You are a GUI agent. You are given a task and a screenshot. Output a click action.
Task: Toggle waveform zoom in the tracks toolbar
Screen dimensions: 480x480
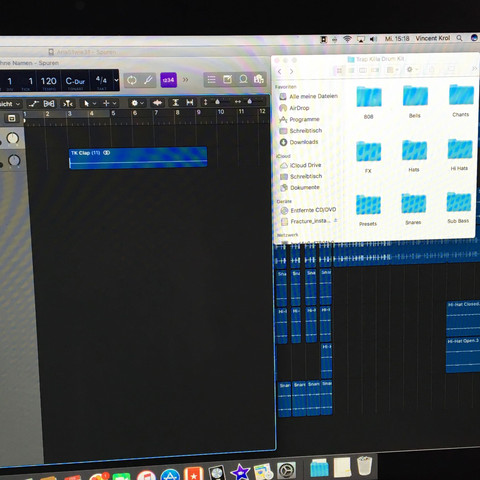tap(157, 103)
